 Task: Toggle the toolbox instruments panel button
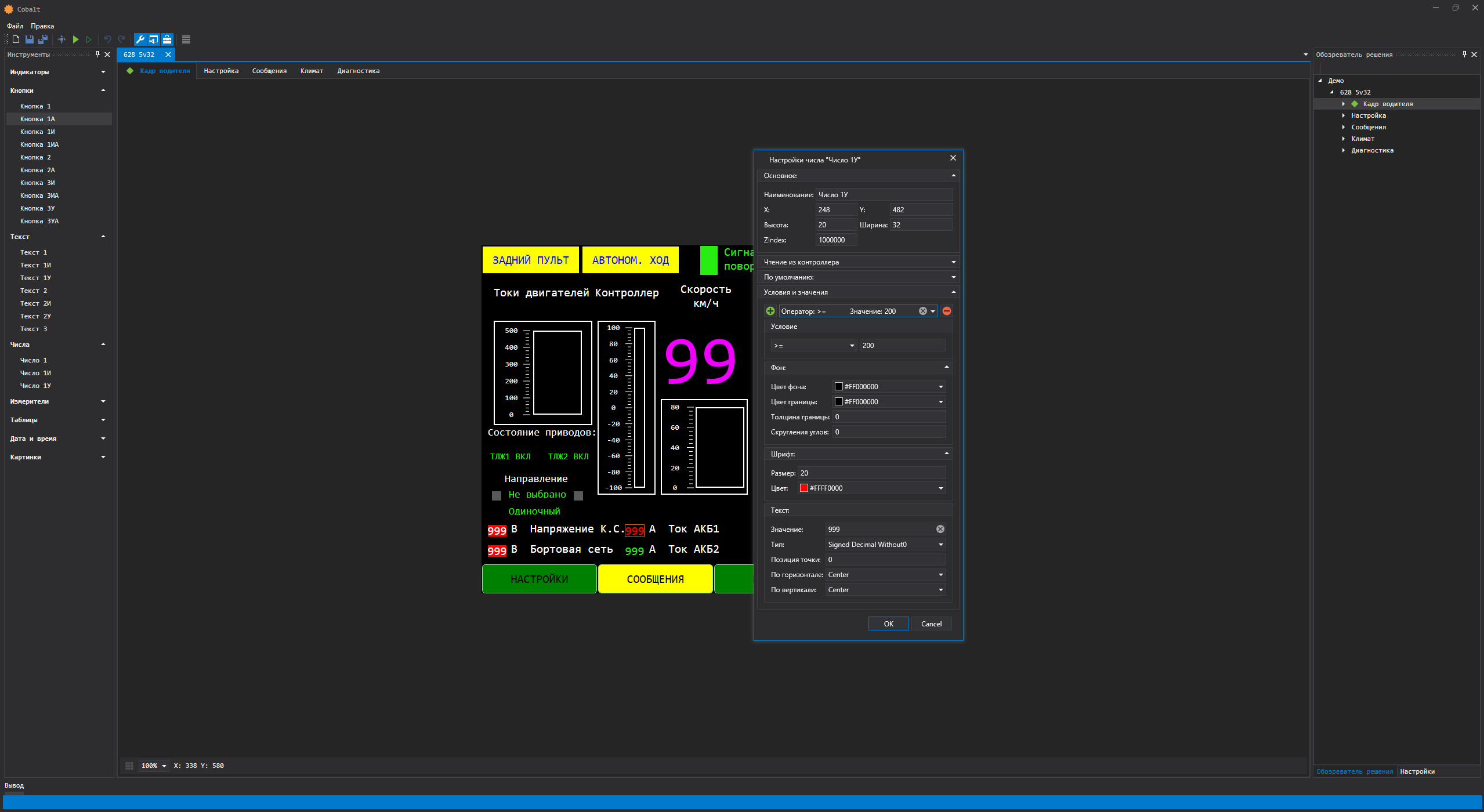[167, 39]
